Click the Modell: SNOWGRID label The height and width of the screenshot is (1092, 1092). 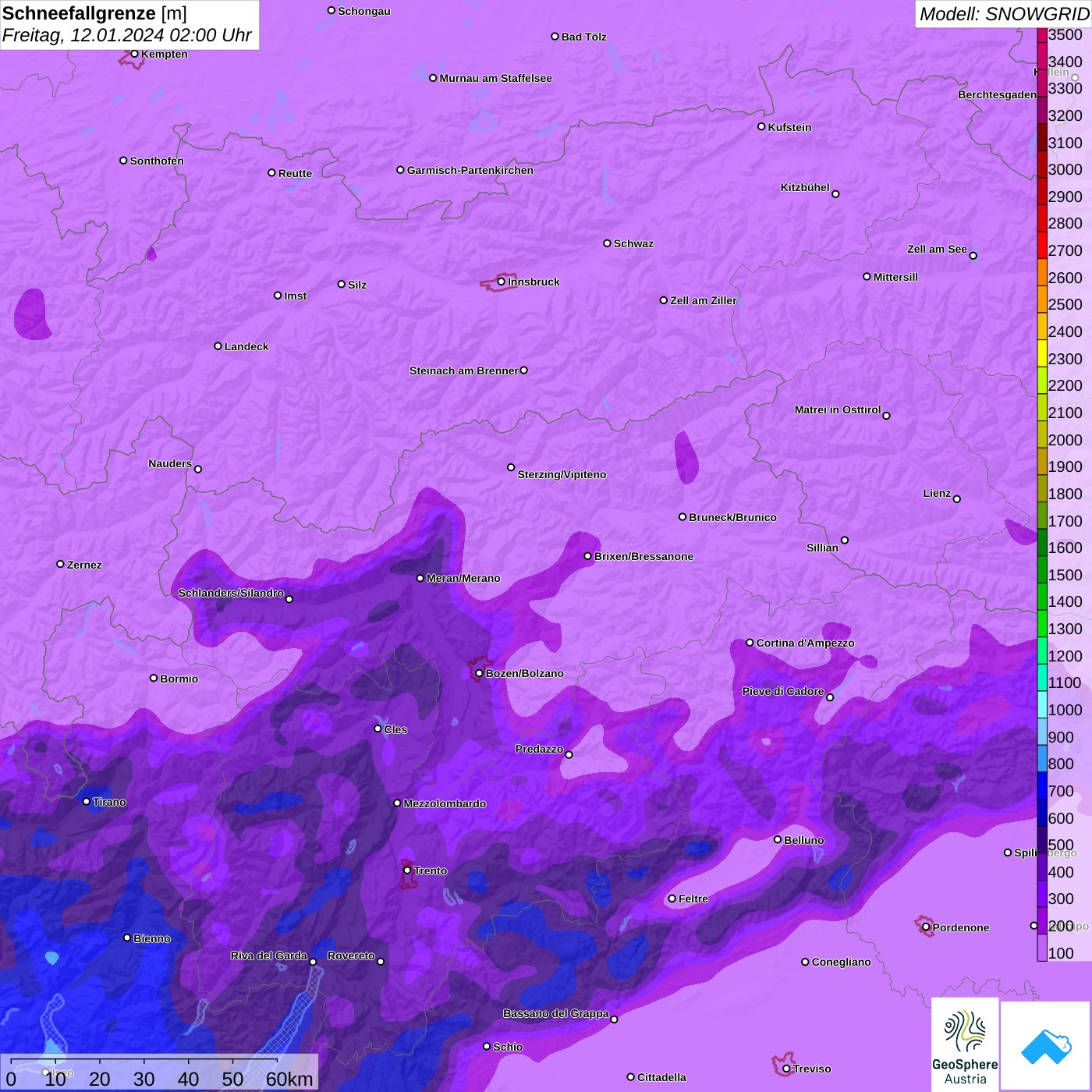pyautogui.click(x=1004, y=14)
